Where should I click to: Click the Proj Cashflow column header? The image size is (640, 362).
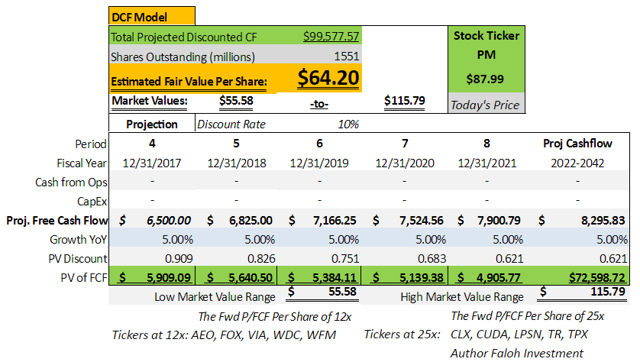[577, 144]
